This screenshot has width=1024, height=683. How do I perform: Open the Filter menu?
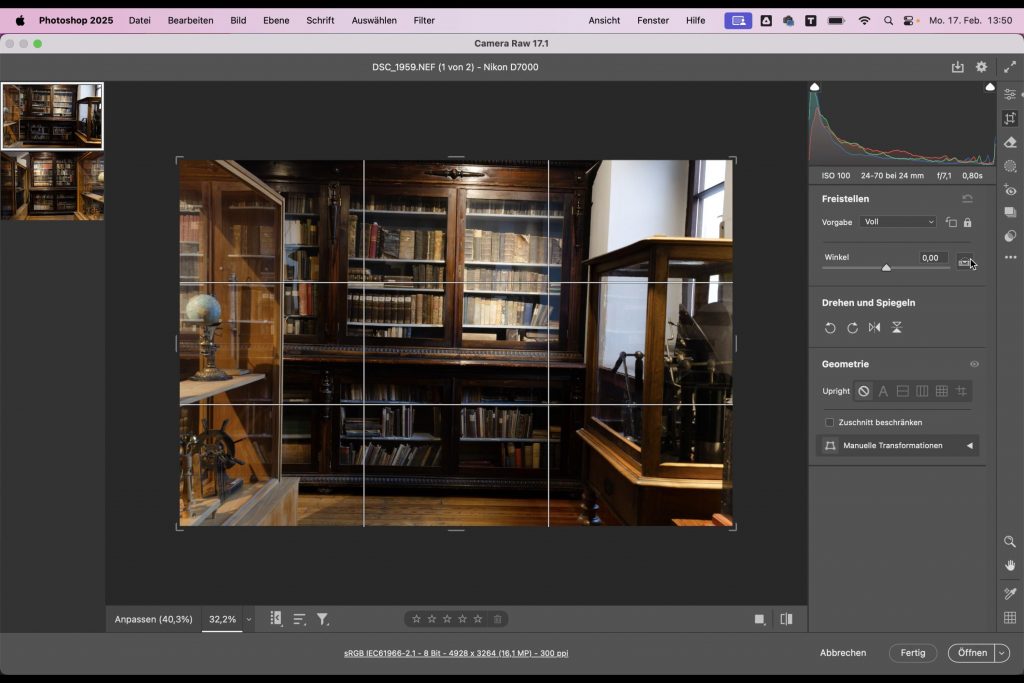tap(424, 20)
